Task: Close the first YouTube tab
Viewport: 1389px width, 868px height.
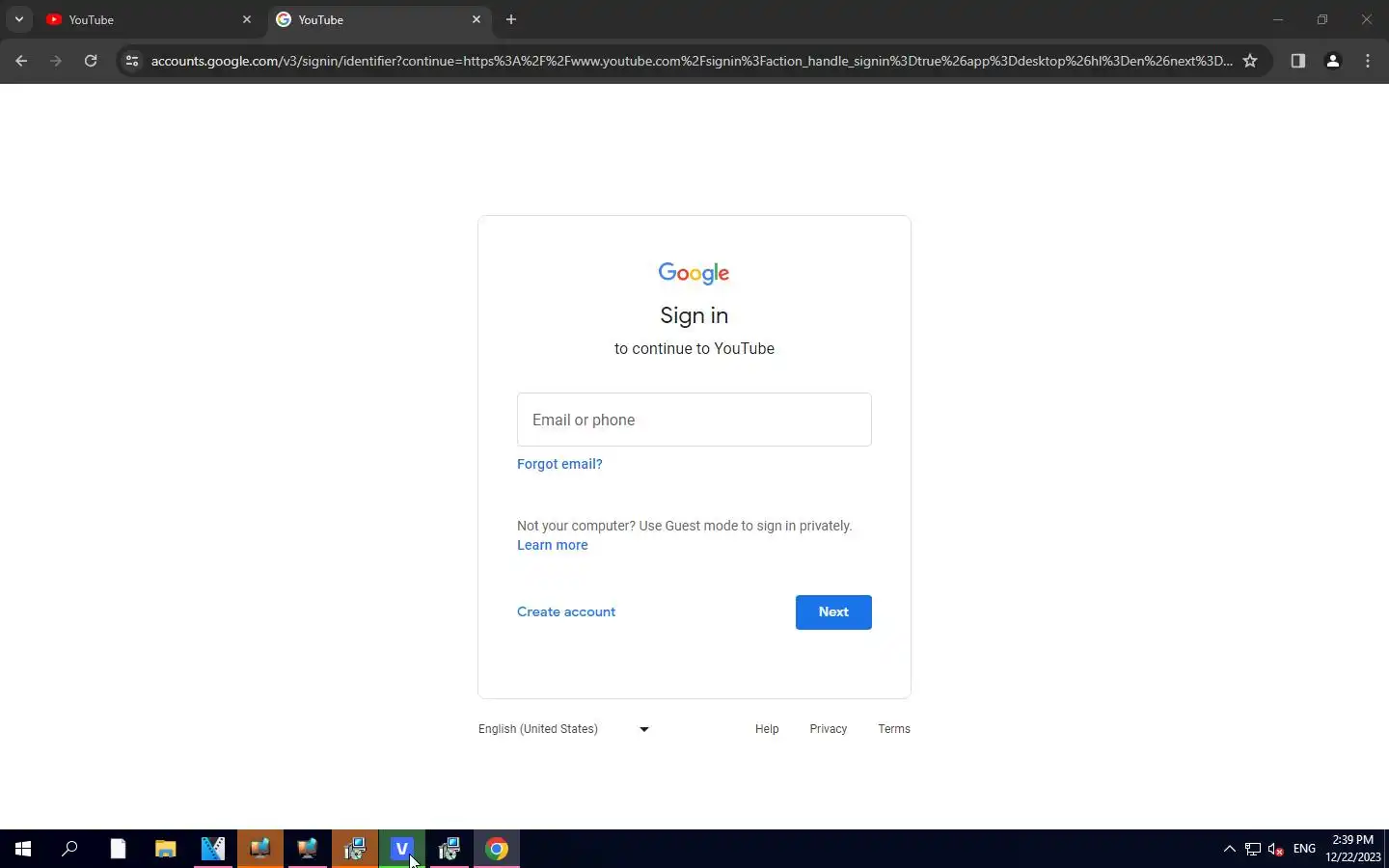Action: 247,19
